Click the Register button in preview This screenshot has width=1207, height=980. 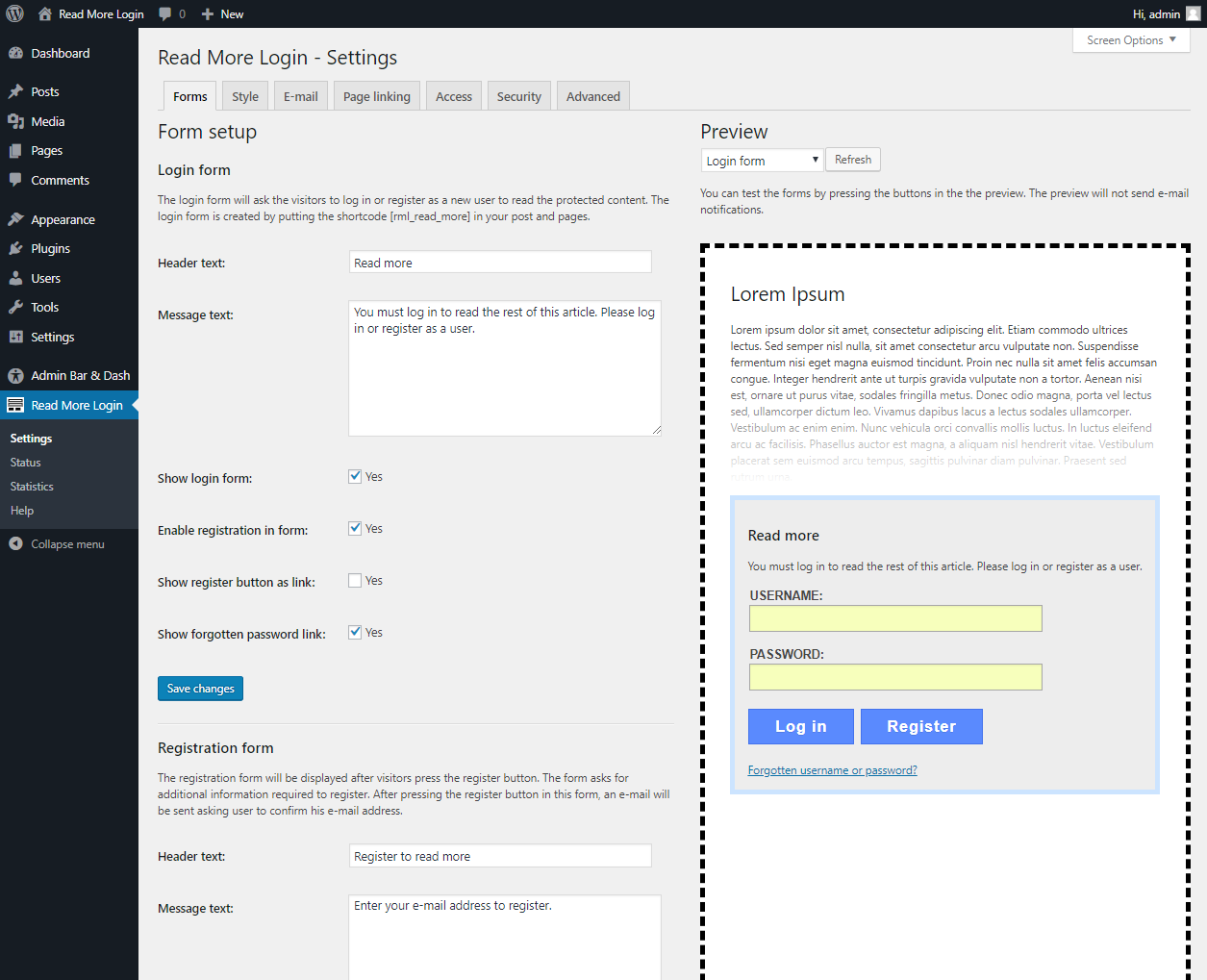pos(921,726)
